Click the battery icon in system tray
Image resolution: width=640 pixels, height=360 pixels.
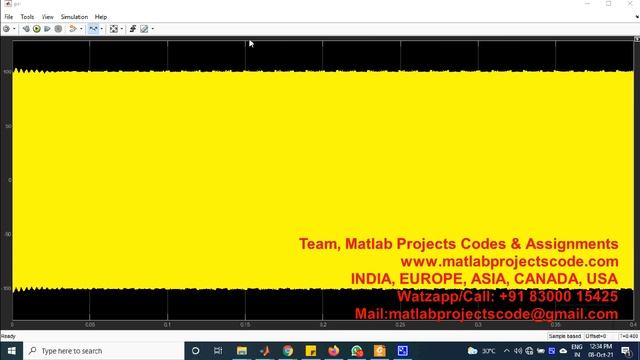tap(541, 351)
